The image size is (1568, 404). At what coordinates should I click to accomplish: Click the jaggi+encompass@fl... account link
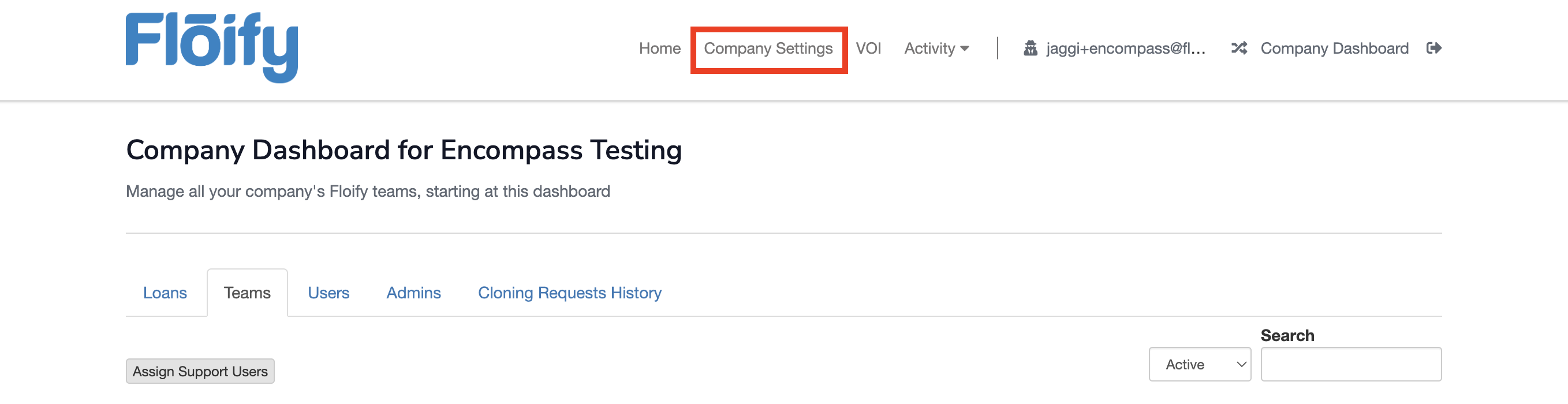tap(1125, 48)
